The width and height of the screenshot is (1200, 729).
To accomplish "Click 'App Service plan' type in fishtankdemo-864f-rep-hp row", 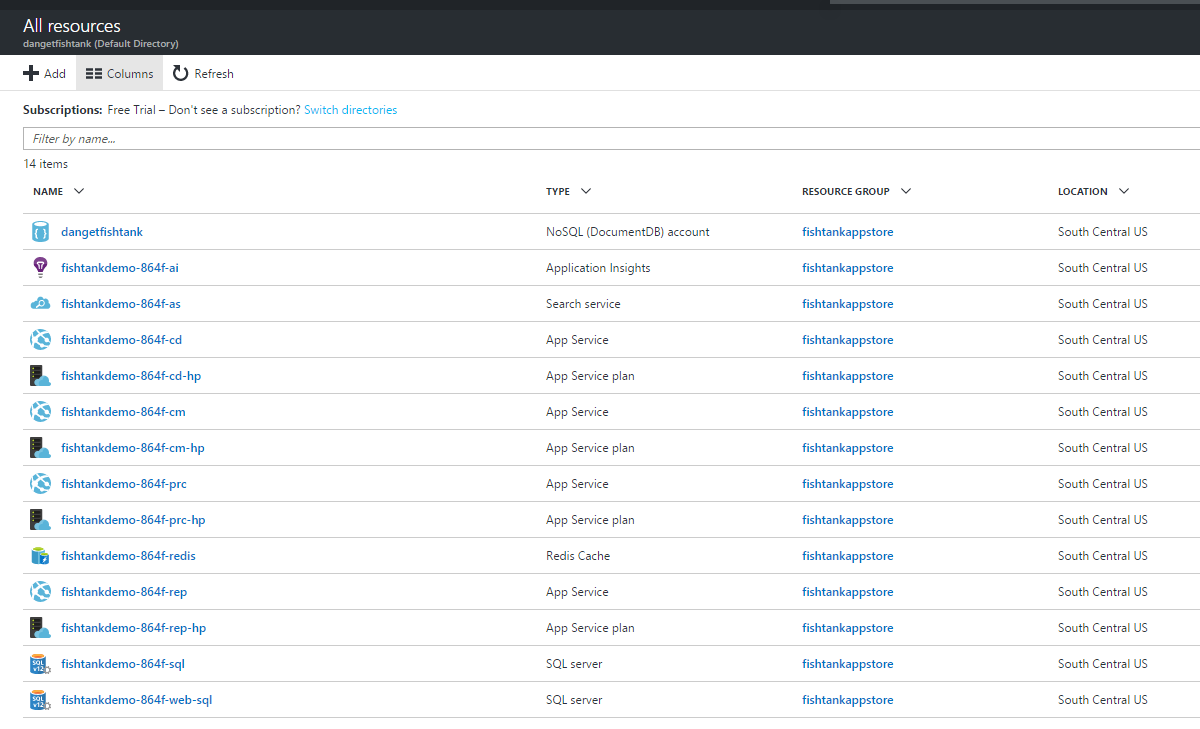I will tap(590, 628).
